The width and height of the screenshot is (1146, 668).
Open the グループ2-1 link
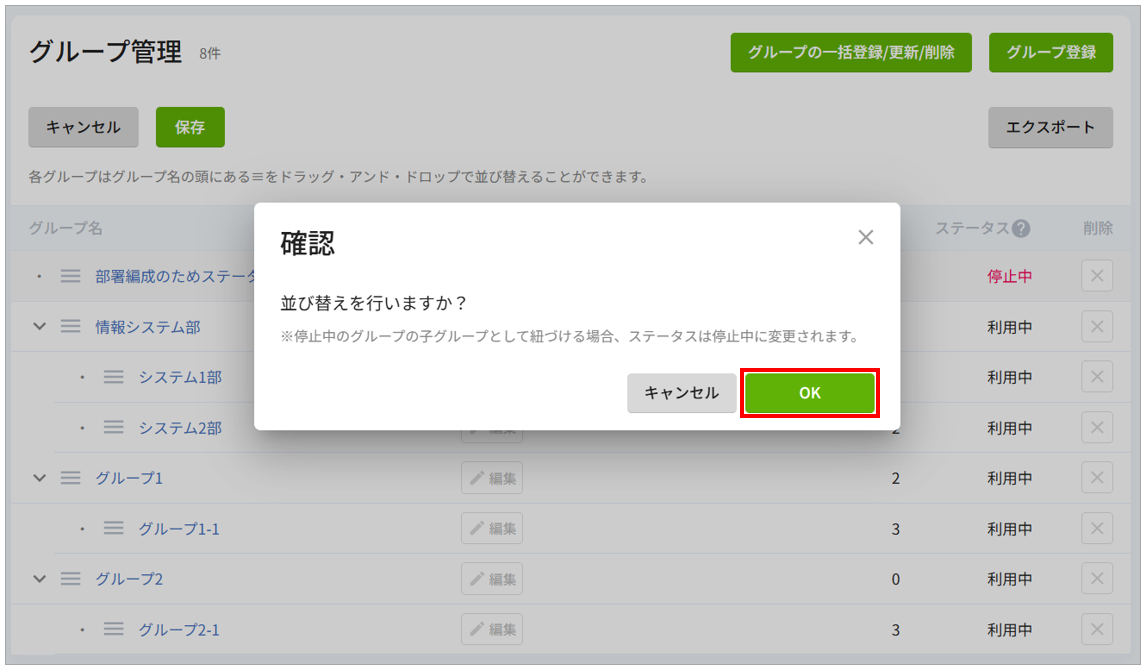179,630
